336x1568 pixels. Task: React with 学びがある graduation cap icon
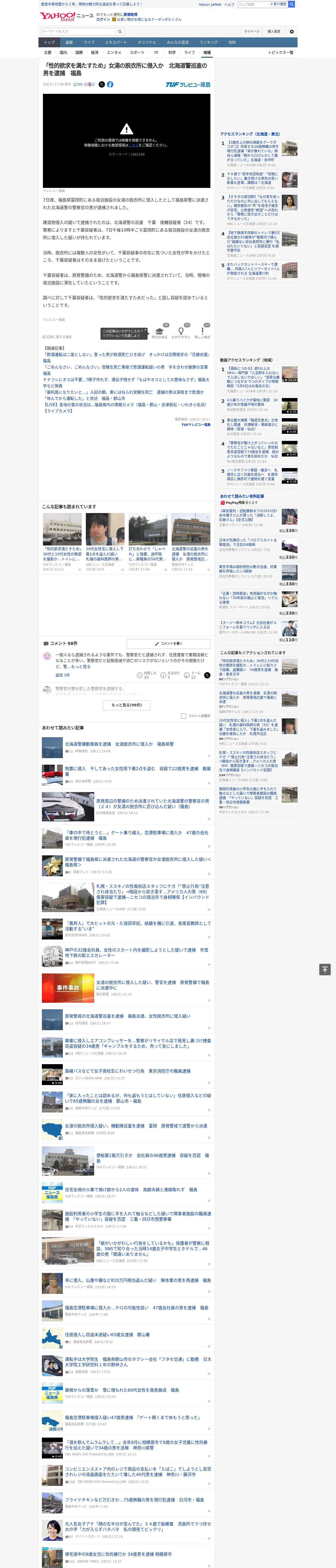[160, 331]
